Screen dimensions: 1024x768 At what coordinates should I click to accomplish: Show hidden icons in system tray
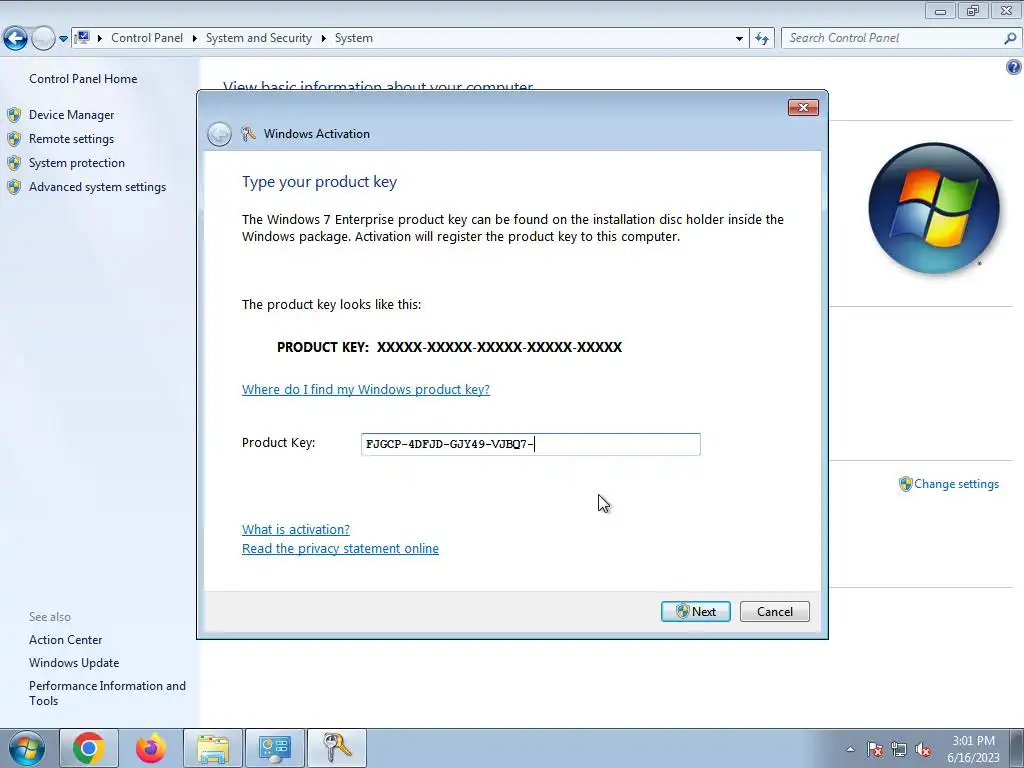(850, 749)
